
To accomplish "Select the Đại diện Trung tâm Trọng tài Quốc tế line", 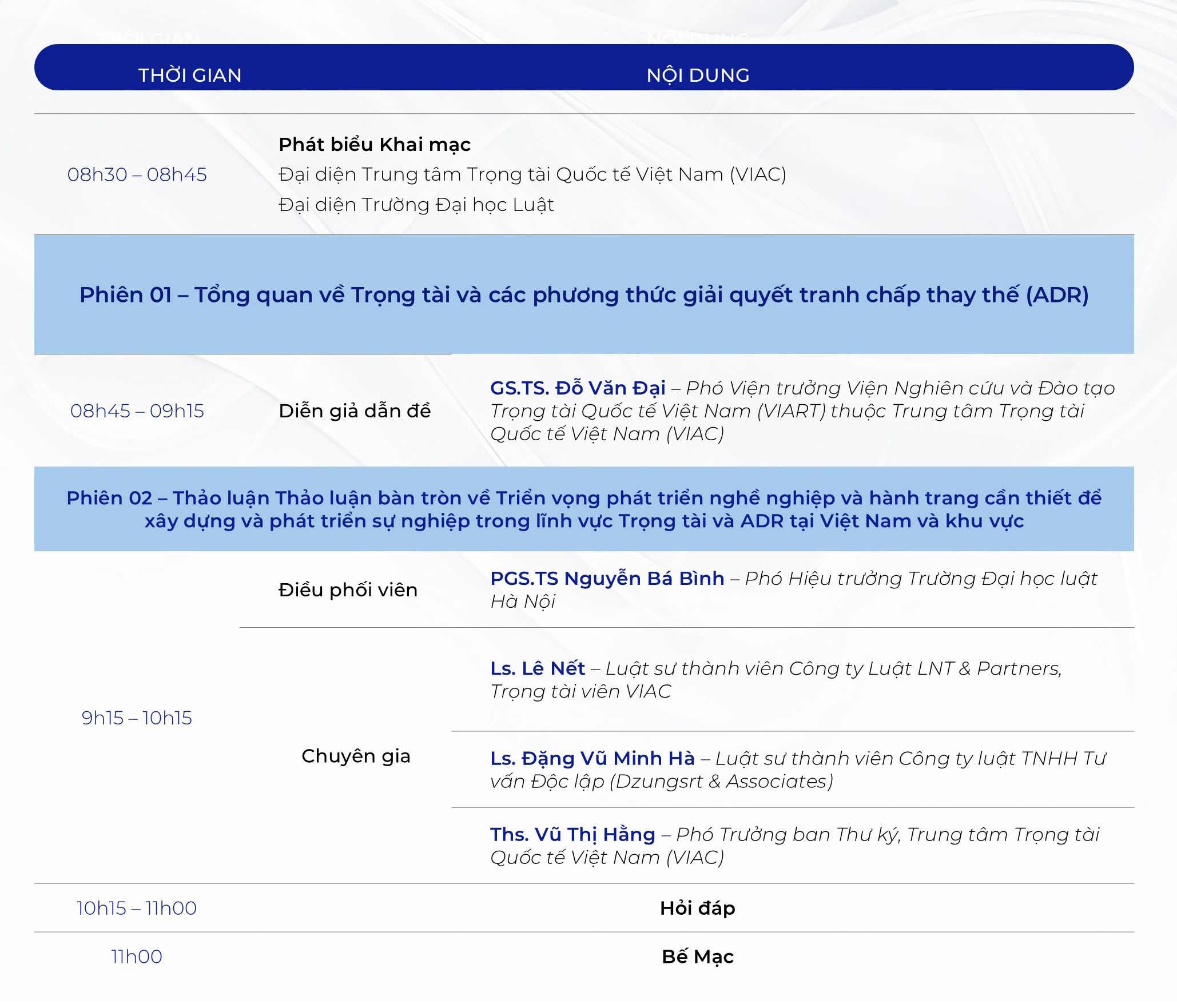I will click(532, 174).
